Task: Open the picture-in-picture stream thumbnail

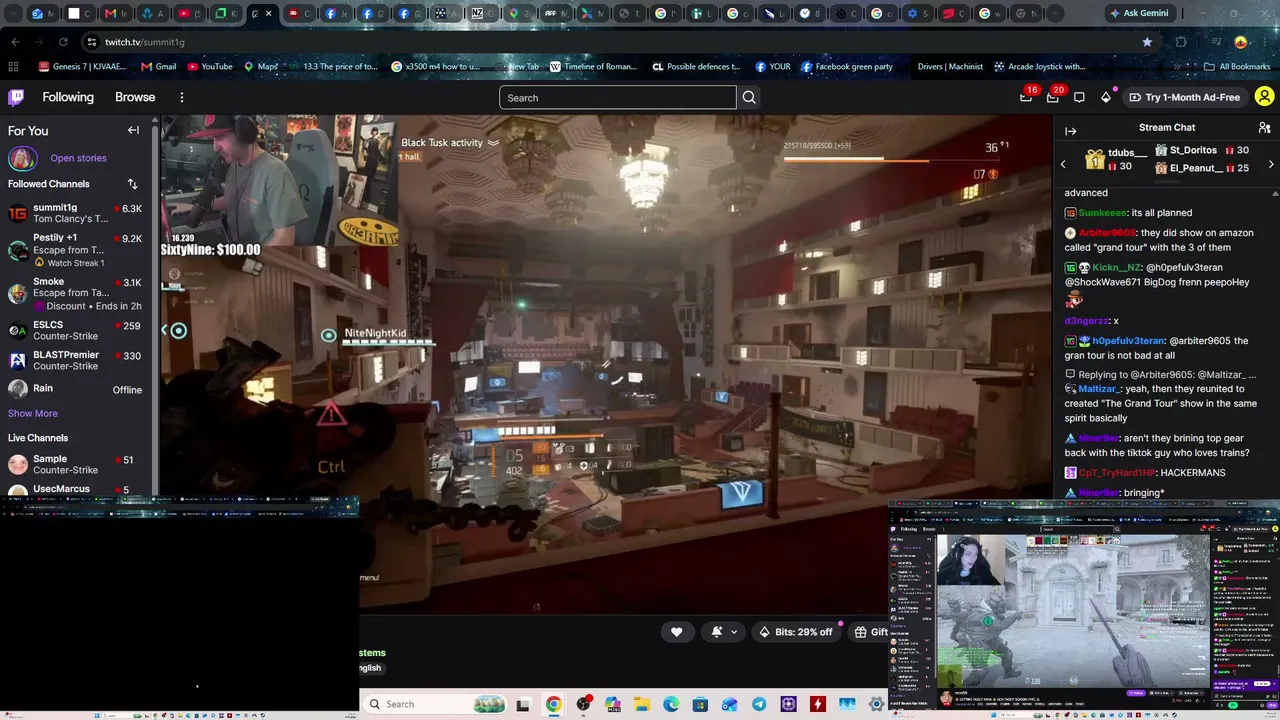Action: coord(1084,610)
